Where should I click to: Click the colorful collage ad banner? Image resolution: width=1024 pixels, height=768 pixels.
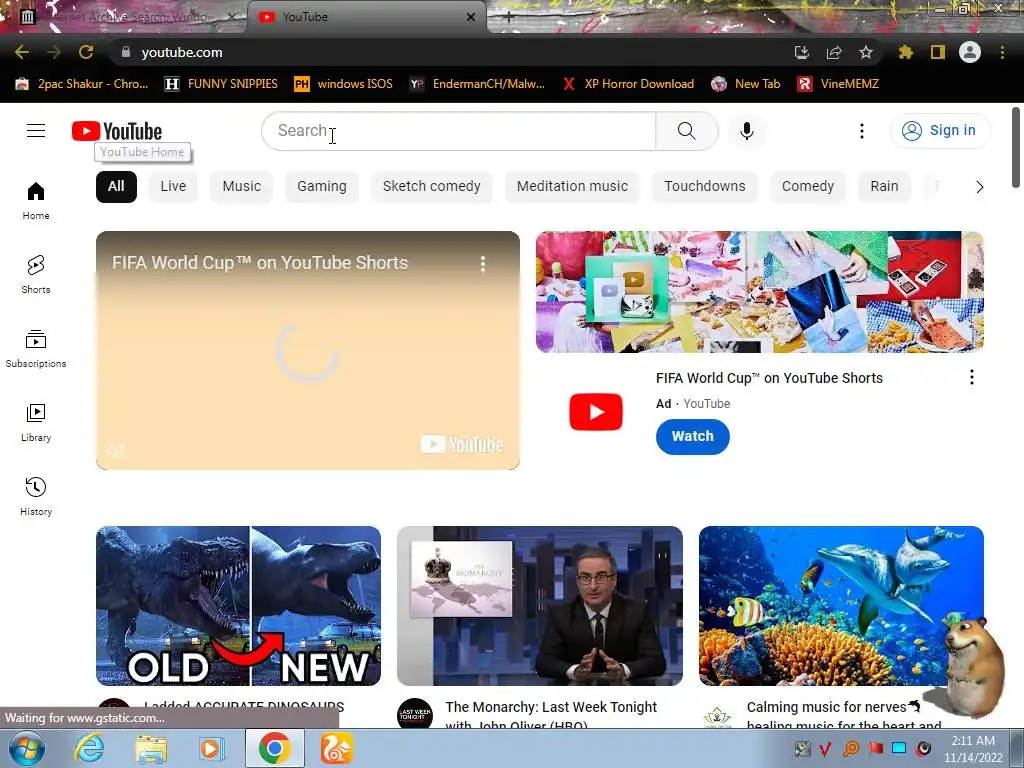pyautogui.click(x=760, y=292)
